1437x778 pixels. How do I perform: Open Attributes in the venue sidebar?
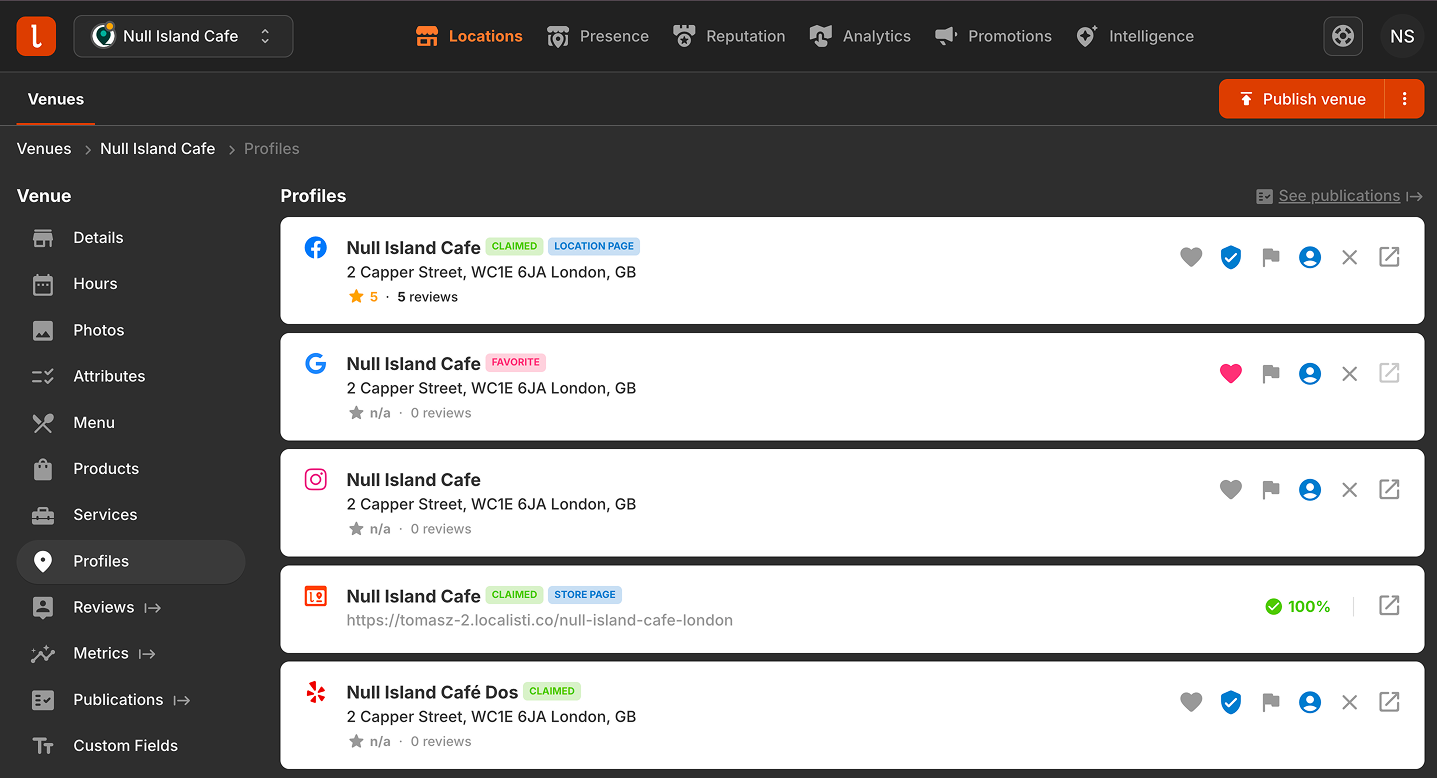point(131,376)
